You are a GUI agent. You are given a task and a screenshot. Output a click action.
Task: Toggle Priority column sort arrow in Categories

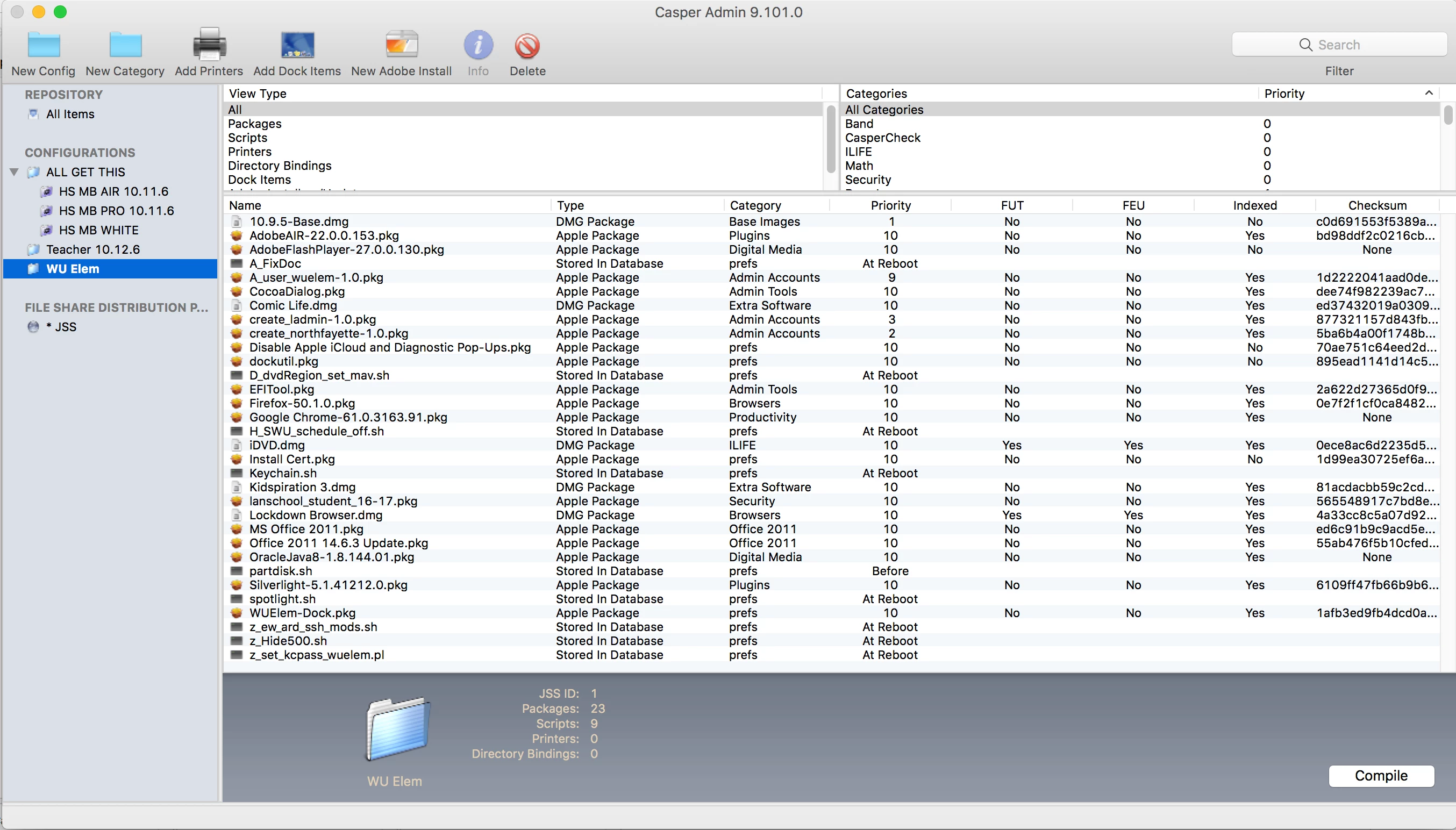click(x=1429, y=93)
